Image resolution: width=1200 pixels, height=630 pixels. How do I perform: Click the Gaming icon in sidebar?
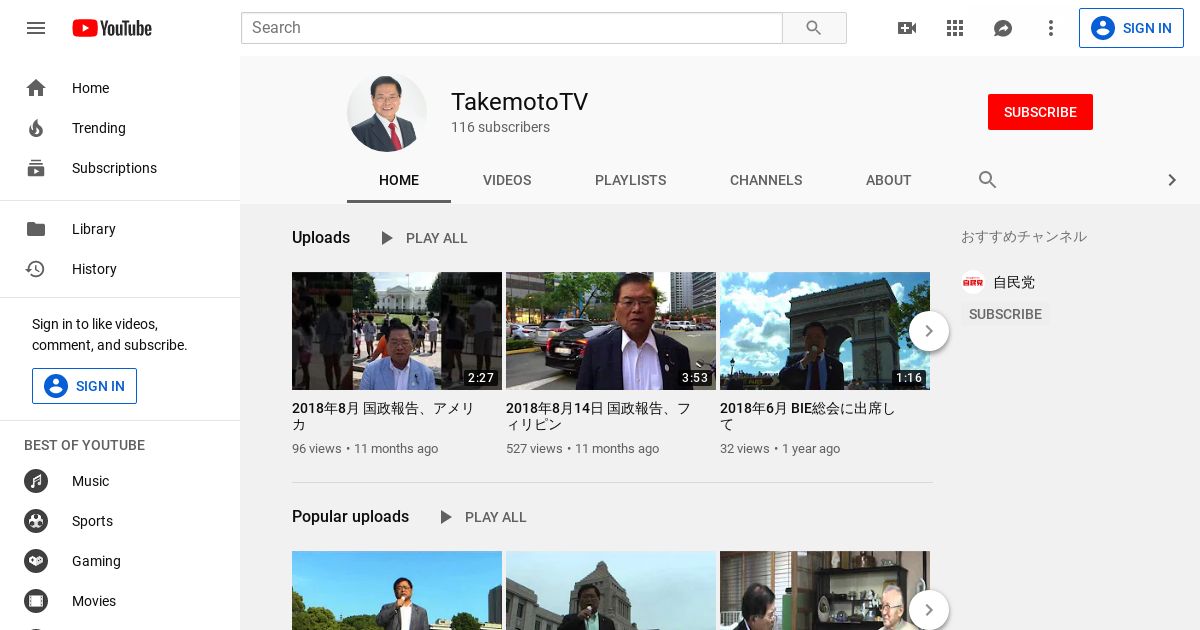36,561
